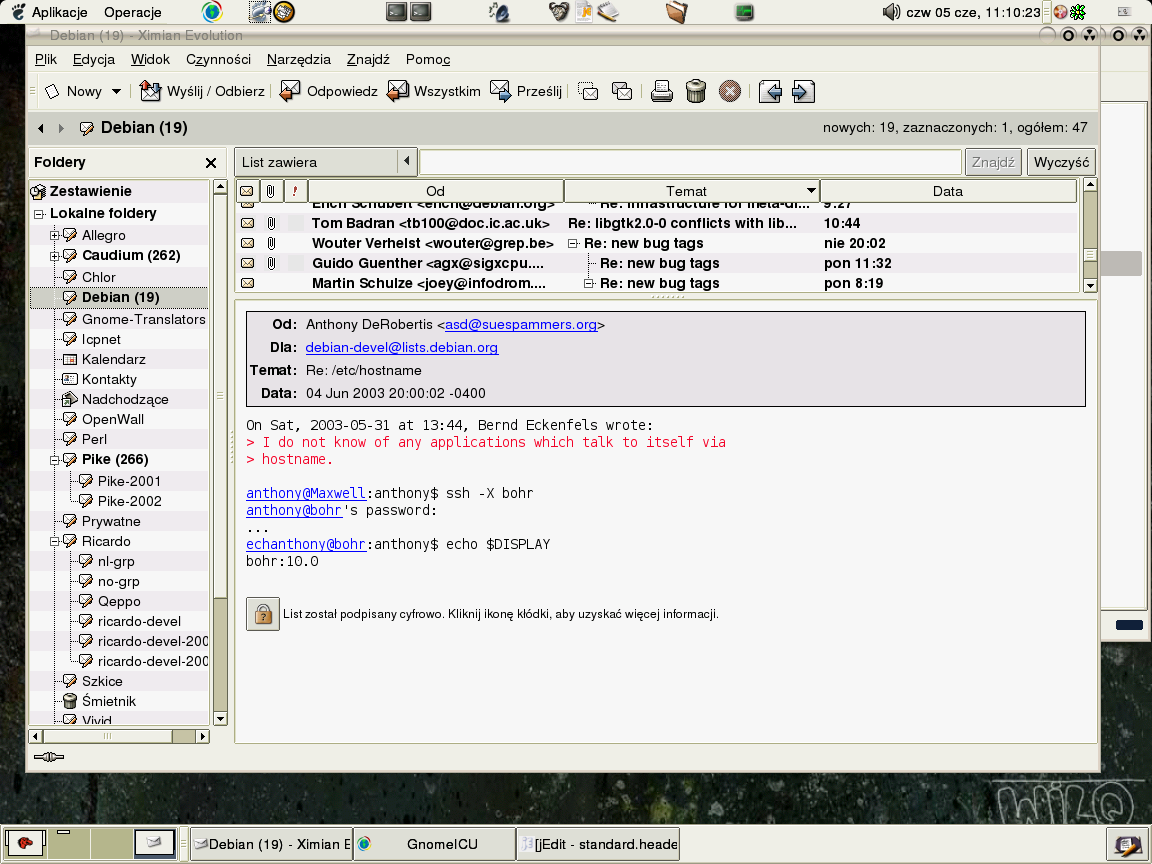The image size is (1152, 864).
Task: Click the padlock digital signature icon
Action: (262, 614)
